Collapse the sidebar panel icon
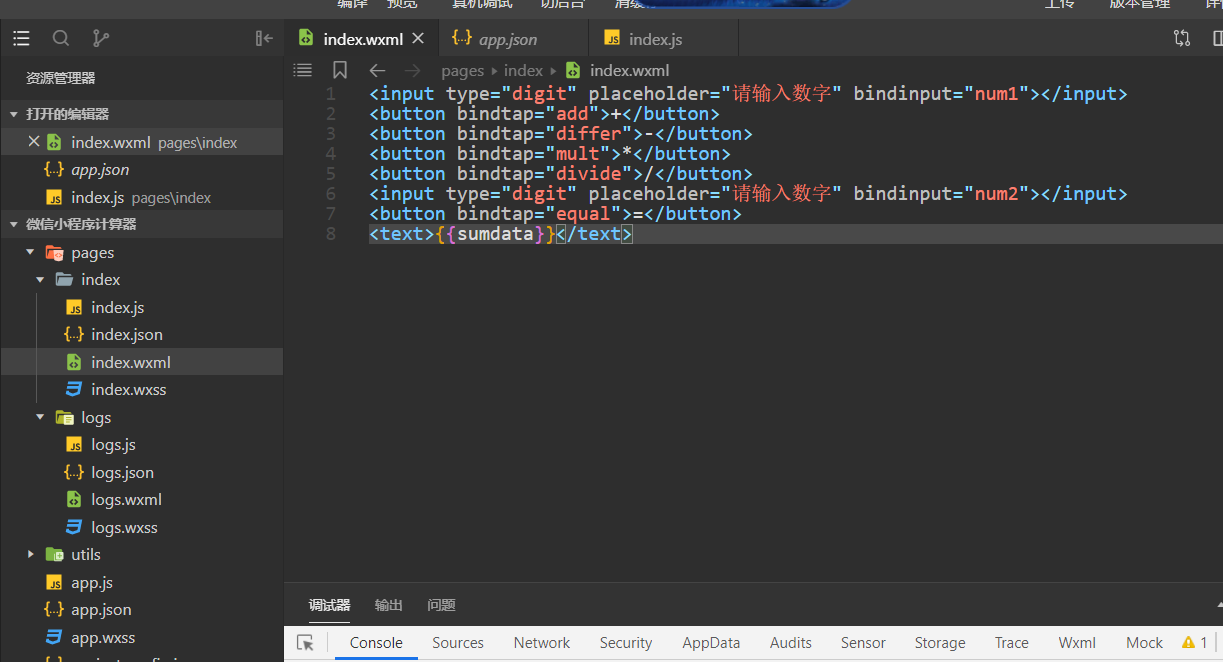1223x662 pixels. 264,39
